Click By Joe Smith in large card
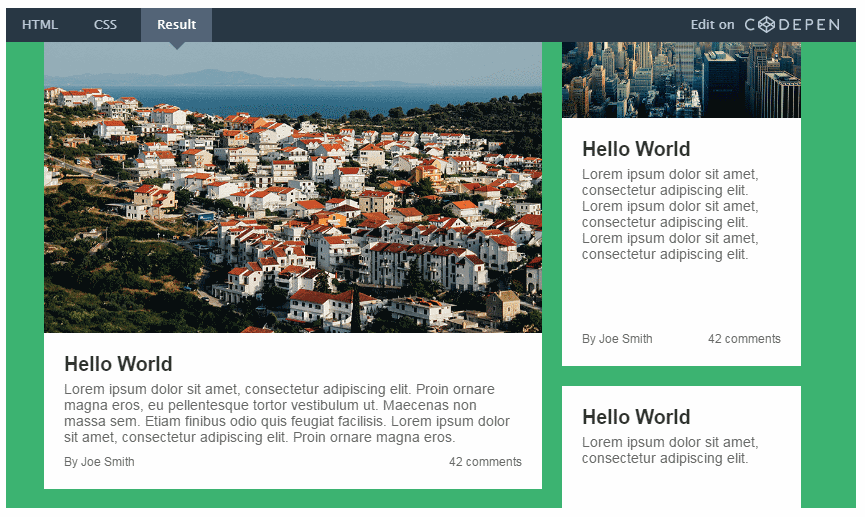 pos(99,462)
